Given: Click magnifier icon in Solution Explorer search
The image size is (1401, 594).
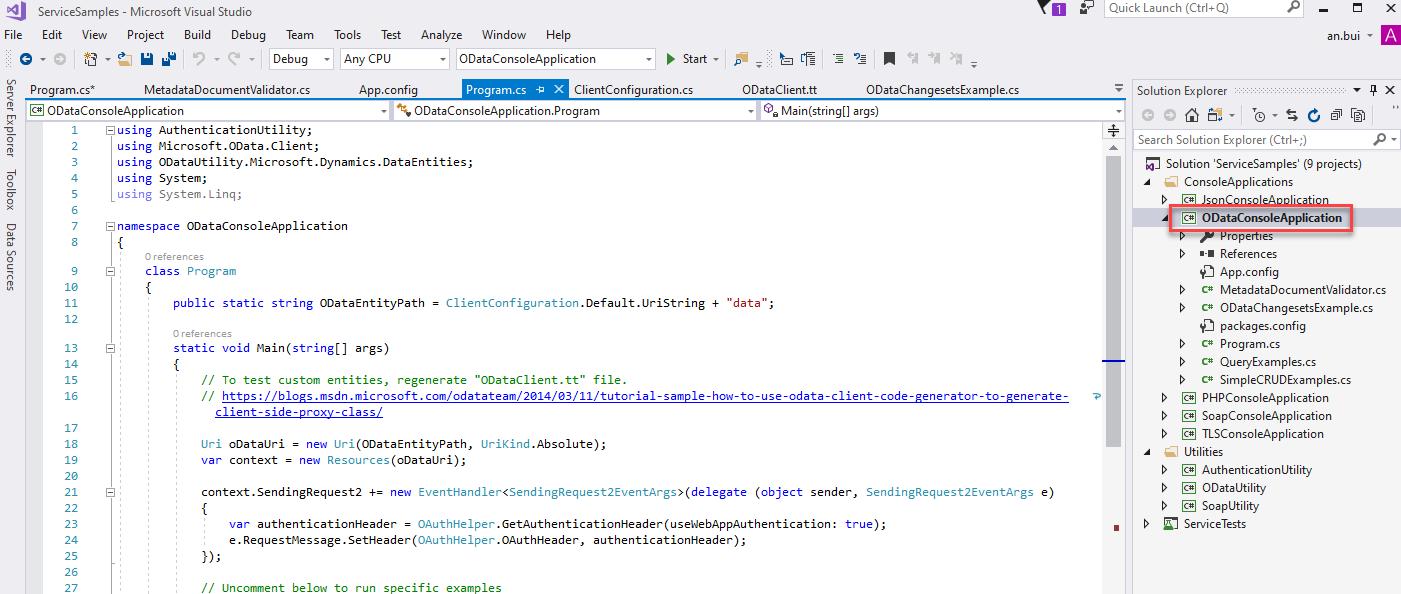Looking at the screenshot, I should [x=1380, y=139].
